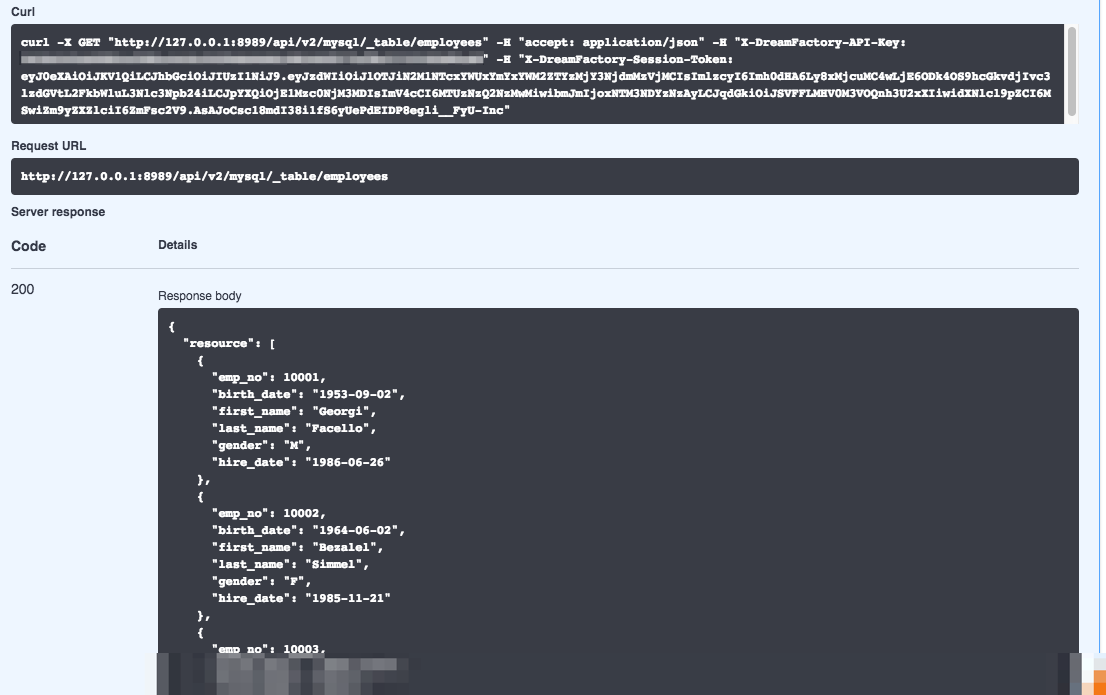Click the Request URL showing the employees endpoint
The height and width of the screenshot is (695, 1106).
pos(202,176)
